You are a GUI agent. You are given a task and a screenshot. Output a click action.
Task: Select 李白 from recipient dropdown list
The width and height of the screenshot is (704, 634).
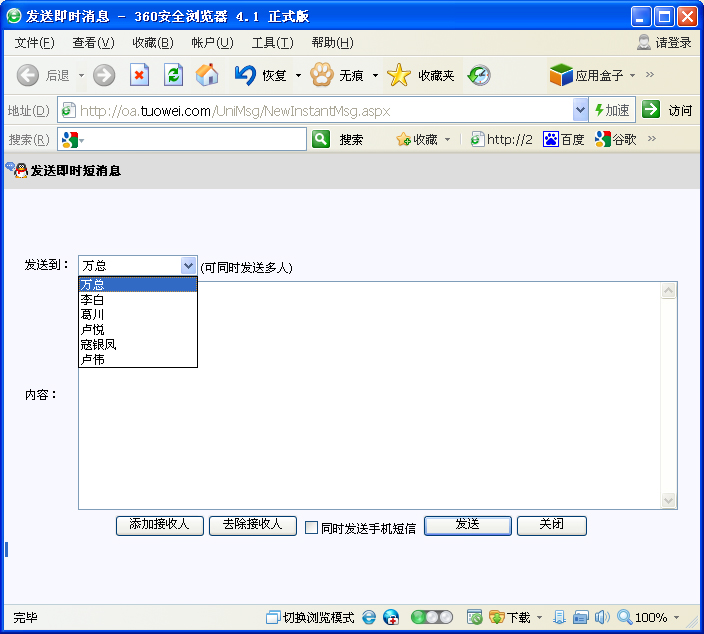click(93, 300)
